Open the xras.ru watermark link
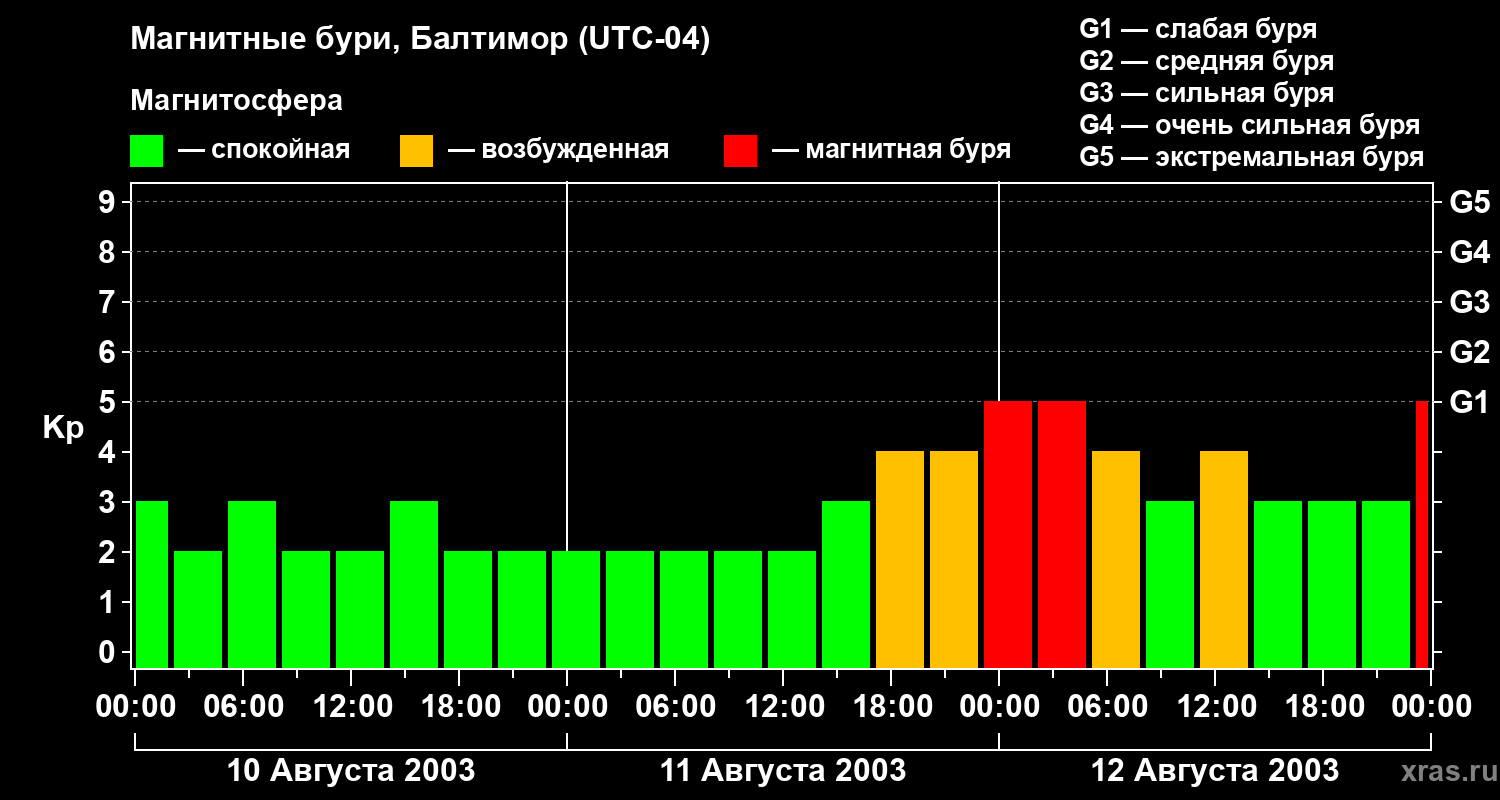This screenshot has height=800, width=1500. 1444,771
